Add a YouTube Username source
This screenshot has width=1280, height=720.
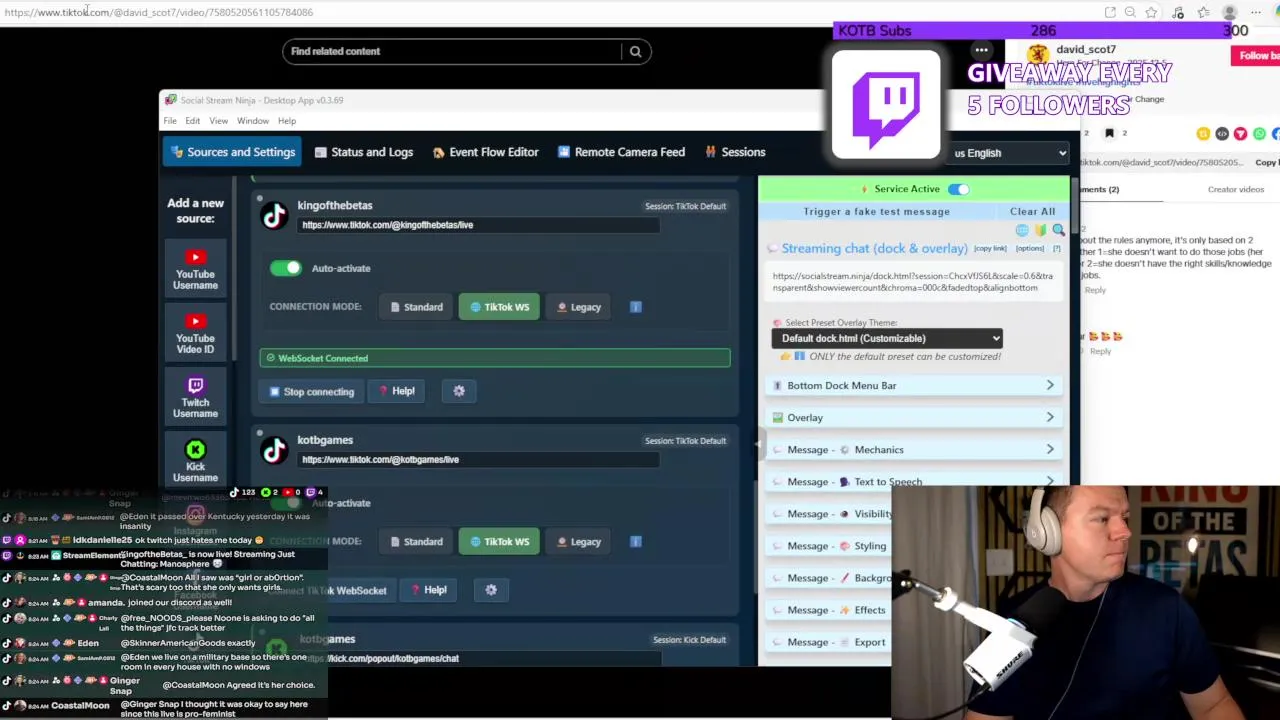pos(195,268)
